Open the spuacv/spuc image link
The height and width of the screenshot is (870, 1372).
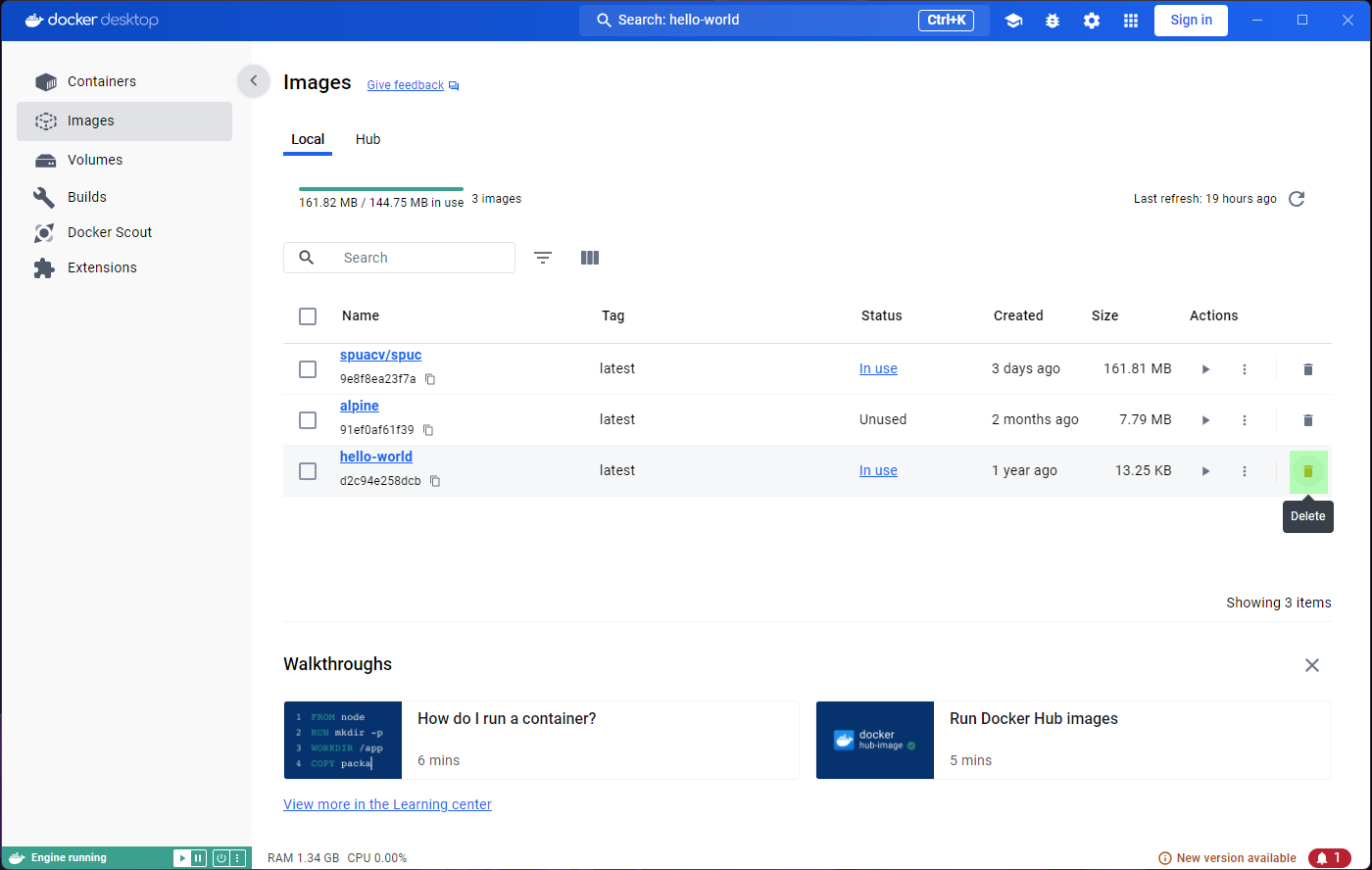[380, 355]
